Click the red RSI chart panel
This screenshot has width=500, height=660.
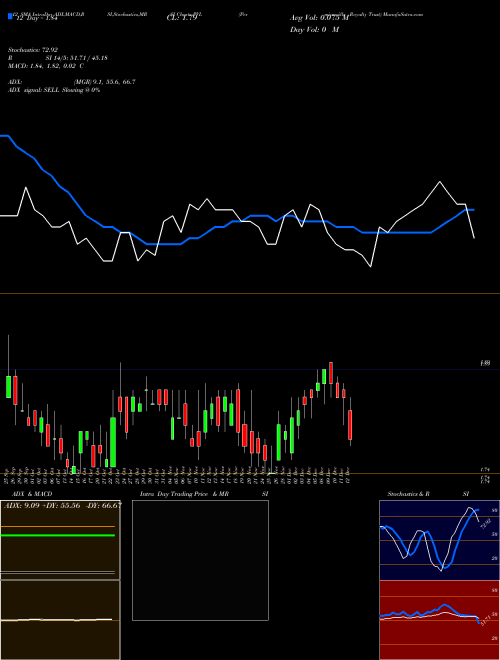coord(439,620)
